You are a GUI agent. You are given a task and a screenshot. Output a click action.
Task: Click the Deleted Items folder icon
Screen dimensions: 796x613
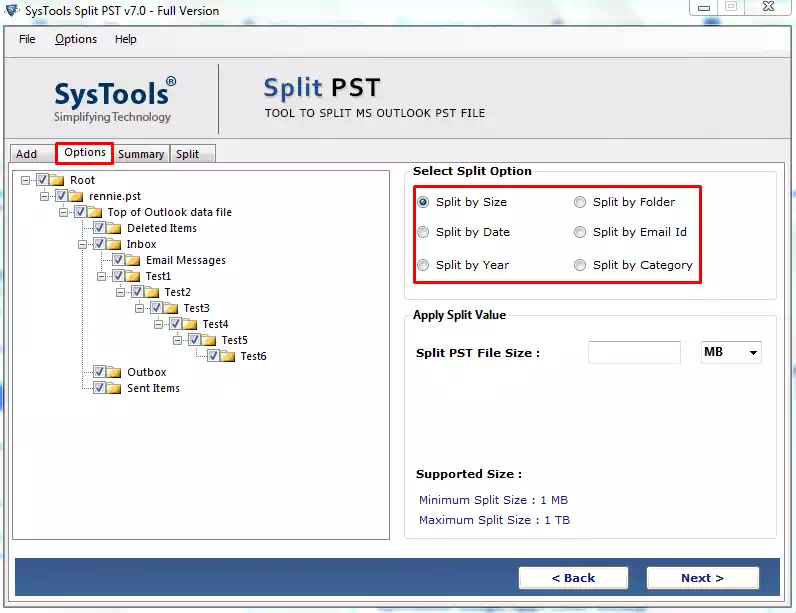[114, 228]
